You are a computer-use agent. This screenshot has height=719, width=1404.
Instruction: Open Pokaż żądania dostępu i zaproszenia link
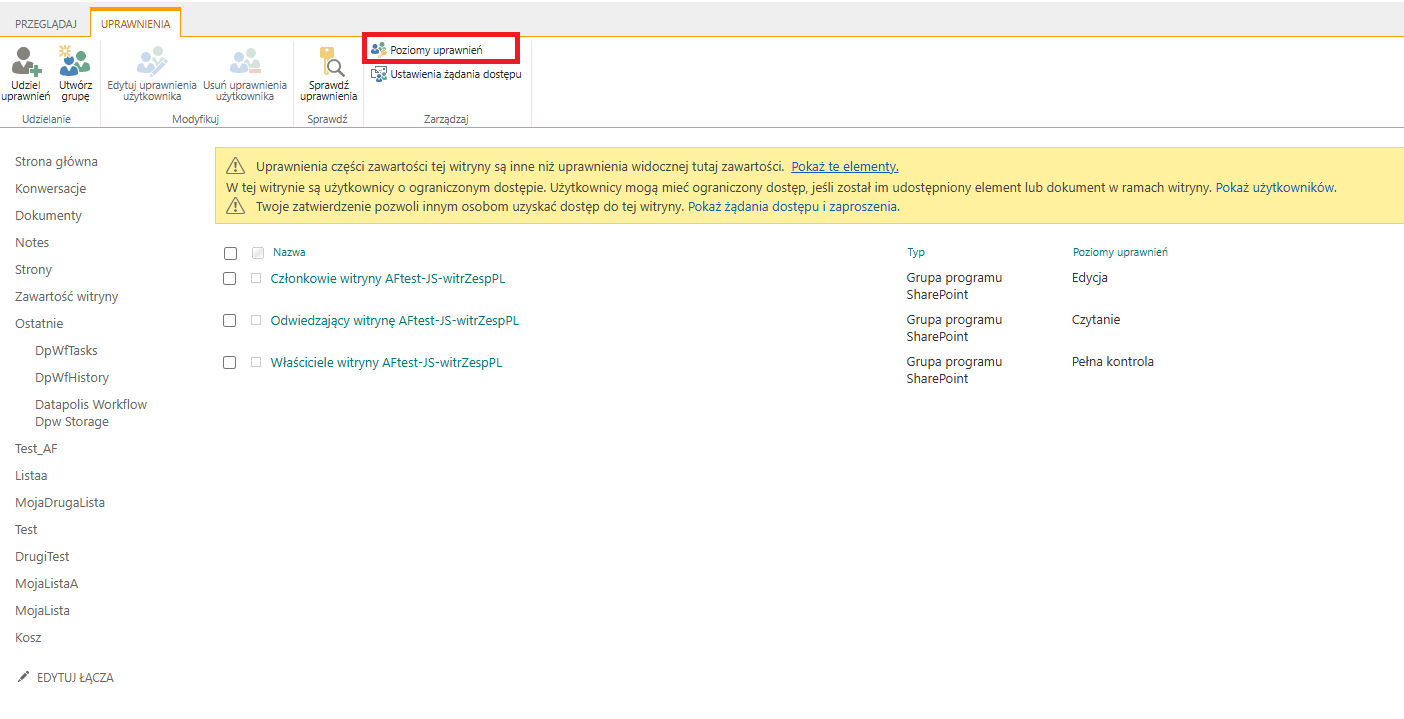793,207
